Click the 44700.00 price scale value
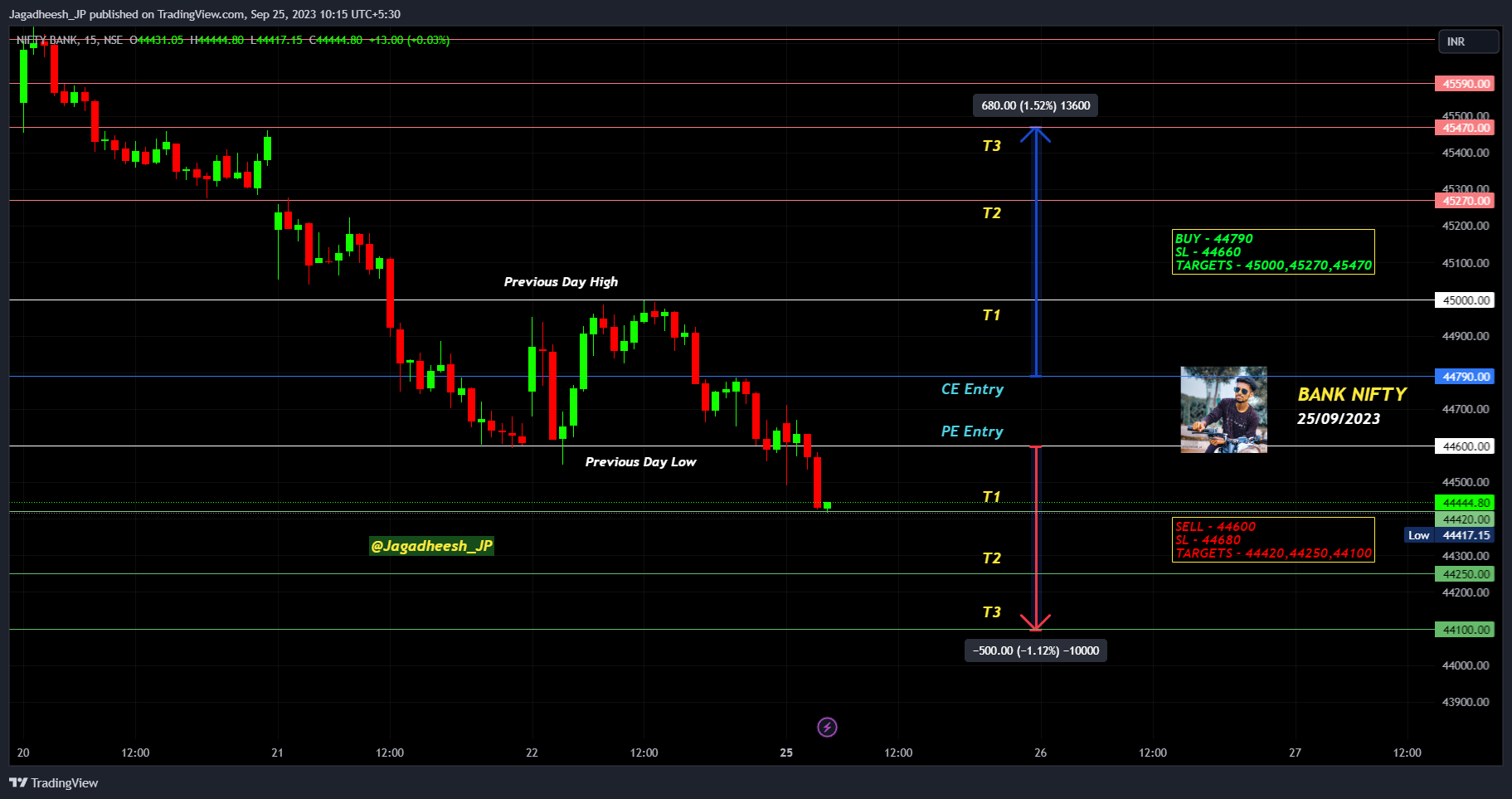 coord(1466,409)
